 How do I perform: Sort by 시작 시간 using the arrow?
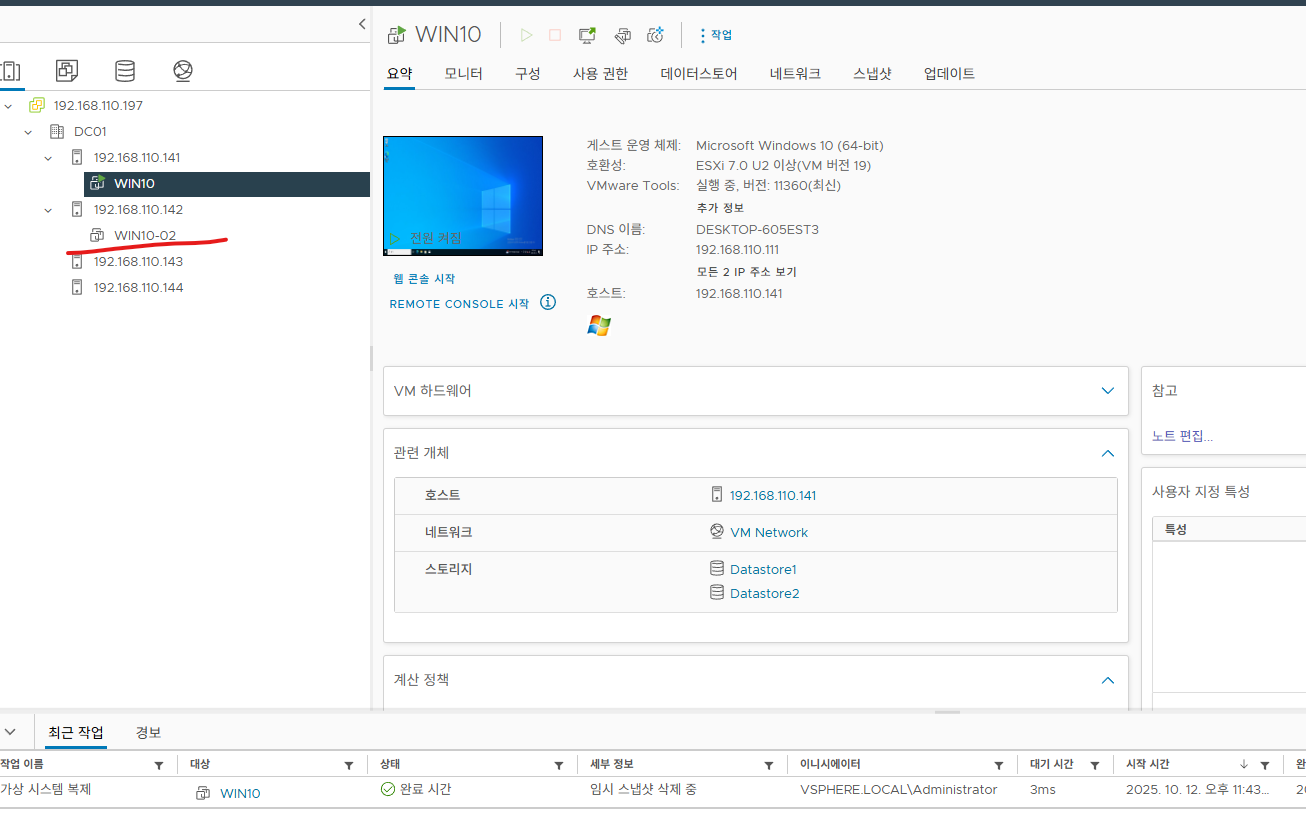point(1244,765)
